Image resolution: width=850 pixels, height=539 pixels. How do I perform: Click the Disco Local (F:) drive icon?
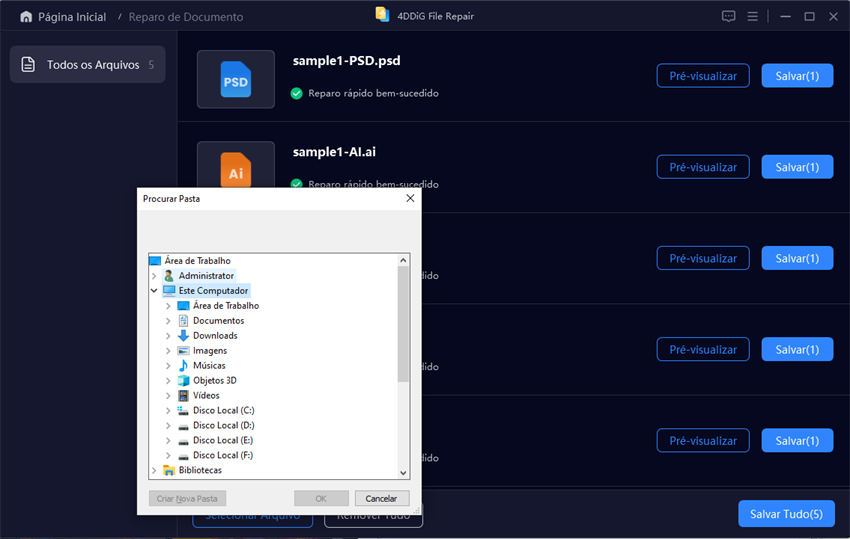(183, 456)
